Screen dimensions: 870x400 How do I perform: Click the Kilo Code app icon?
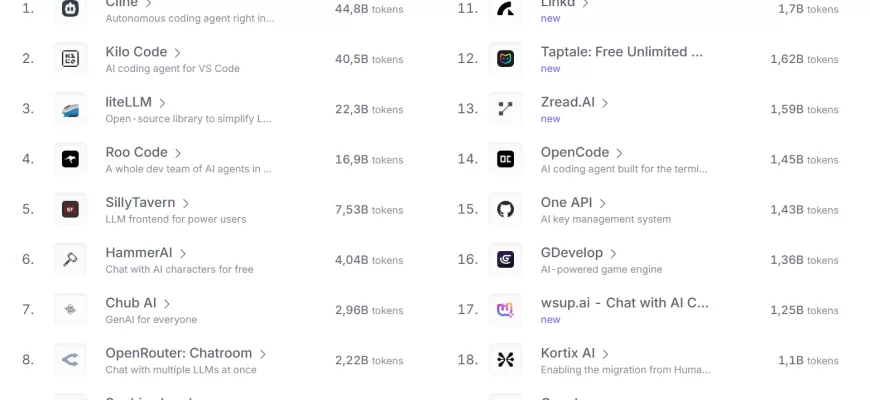point(70,59)
